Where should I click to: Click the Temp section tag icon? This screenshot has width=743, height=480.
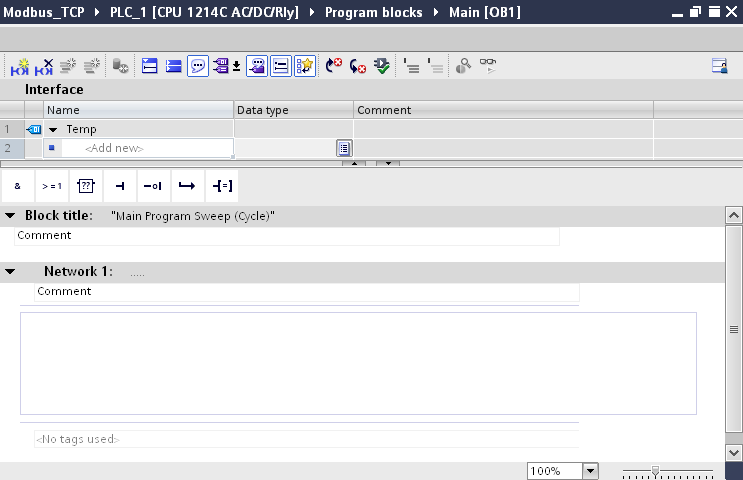34,129
